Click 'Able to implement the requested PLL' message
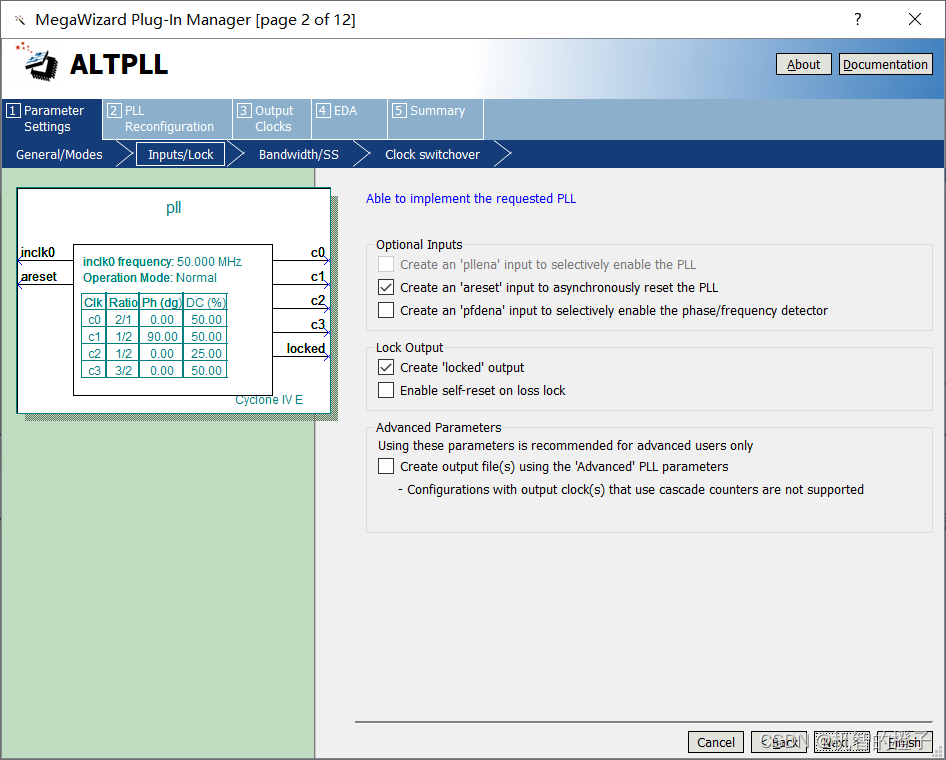This screenshot has width=946, height=760. pos(471,198)
